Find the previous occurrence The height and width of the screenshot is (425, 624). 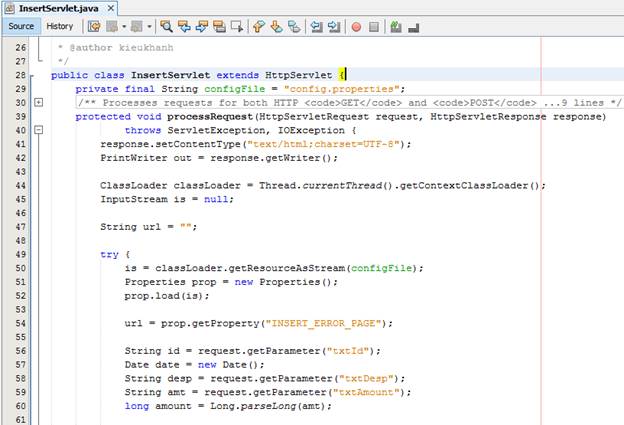point(184,27)
